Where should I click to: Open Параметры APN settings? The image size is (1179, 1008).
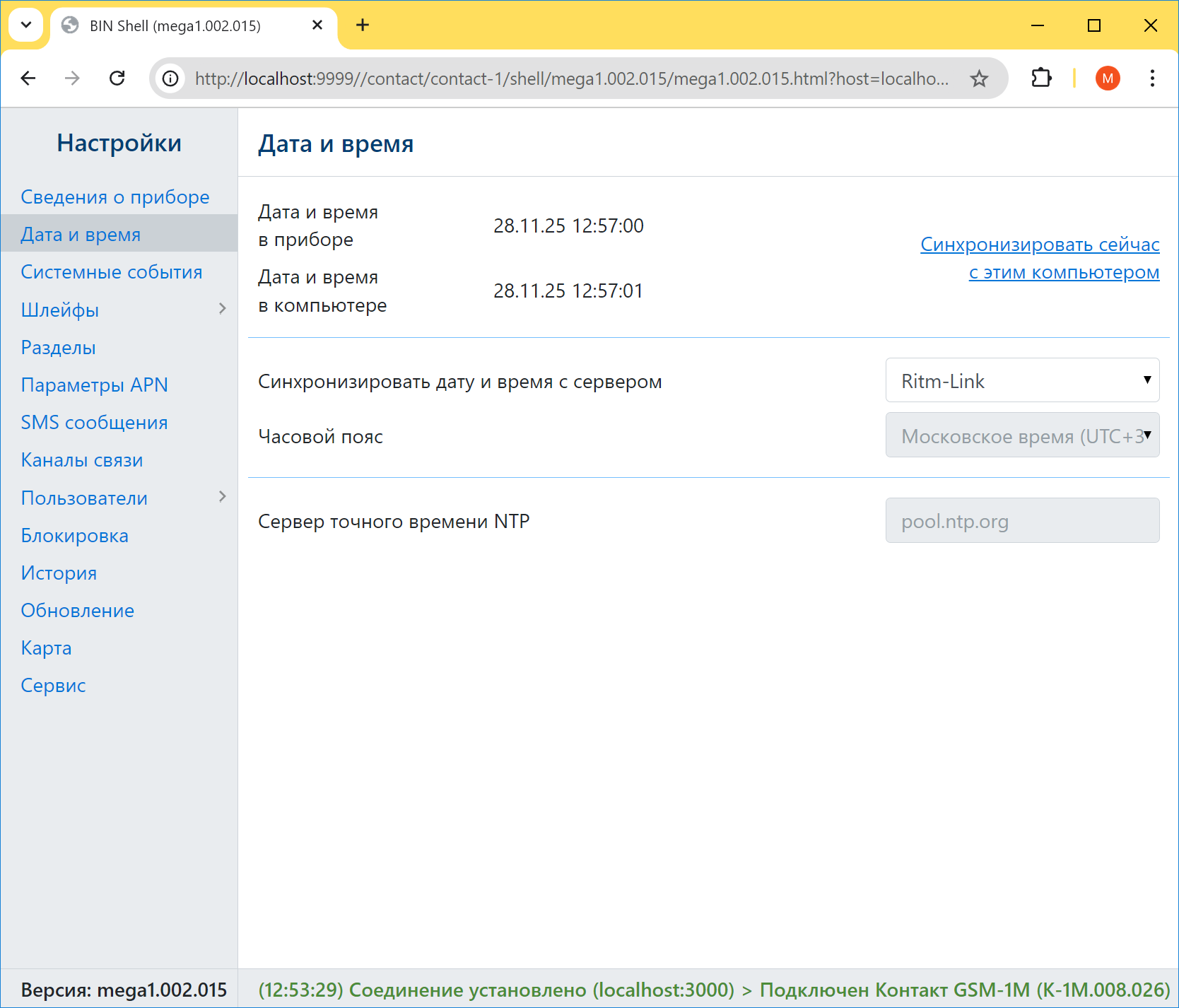(95, 385)
